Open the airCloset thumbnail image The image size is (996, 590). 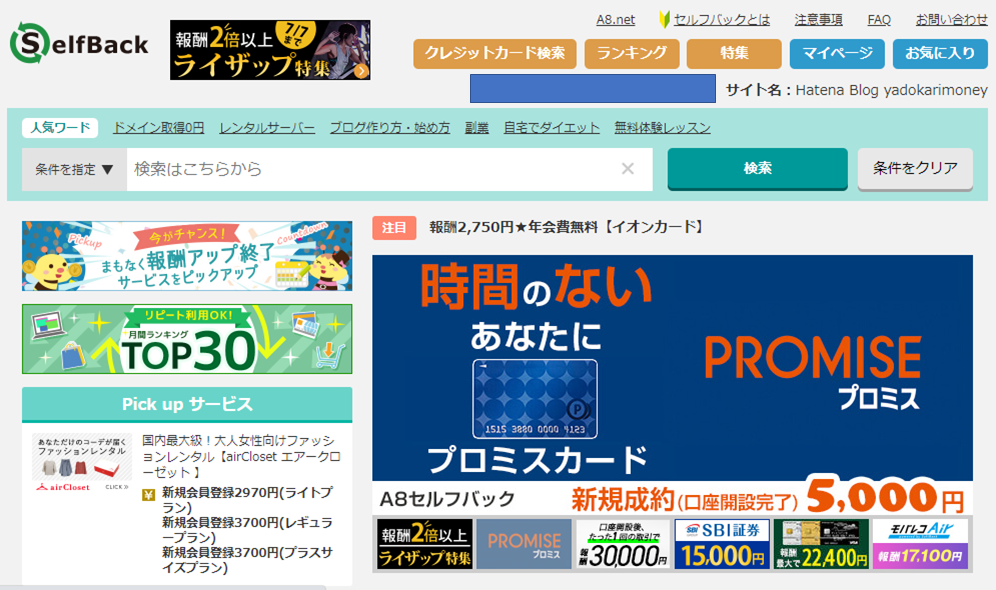coord(81,464)
